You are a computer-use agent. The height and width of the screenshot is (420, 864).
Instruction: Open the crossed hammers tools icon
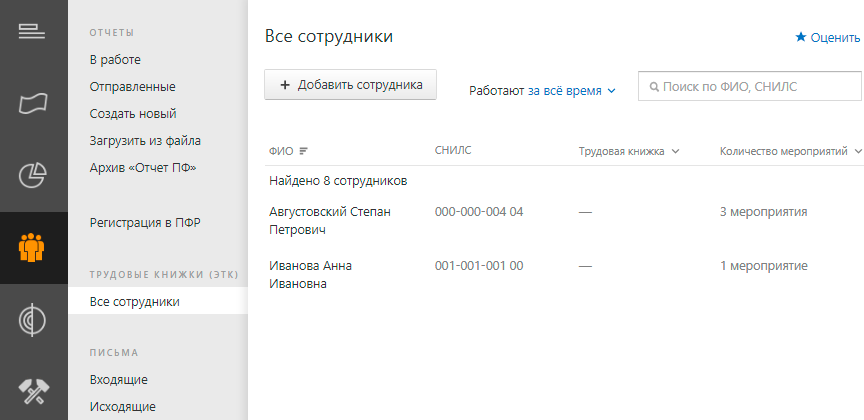(x=34, y=391)
